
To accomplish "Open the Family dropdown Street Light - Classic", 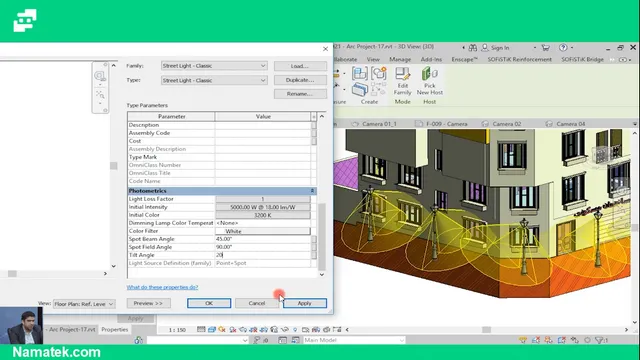I will (x=214, y=66).
